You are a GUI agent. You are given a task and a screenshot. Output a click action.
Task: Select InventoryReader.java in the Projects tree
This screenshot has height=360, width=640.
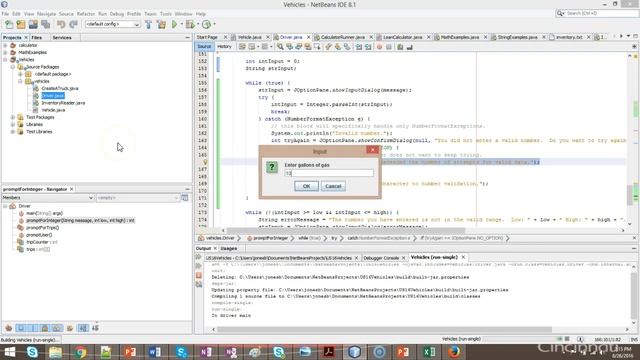63,103
